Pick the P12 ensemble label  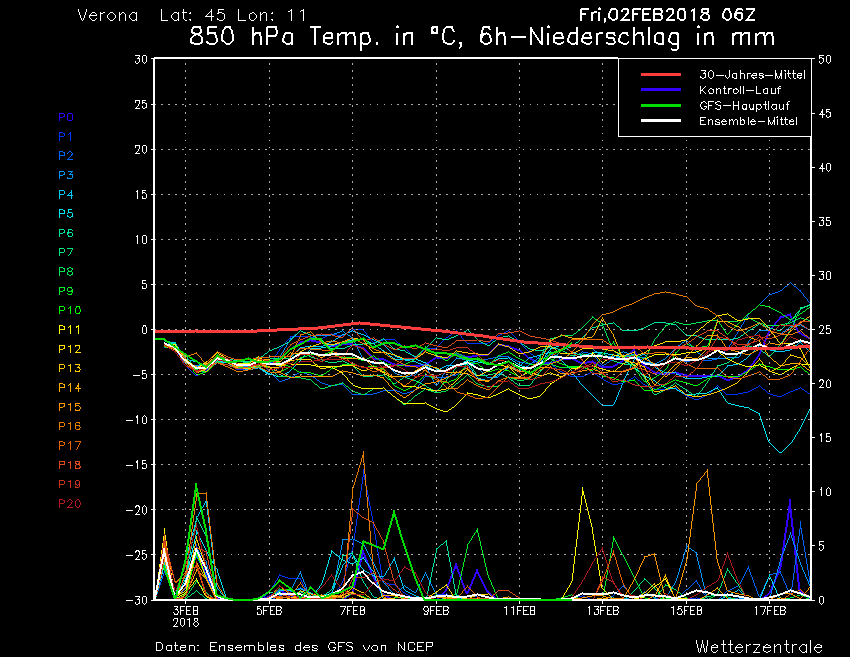tap(69, 349)
